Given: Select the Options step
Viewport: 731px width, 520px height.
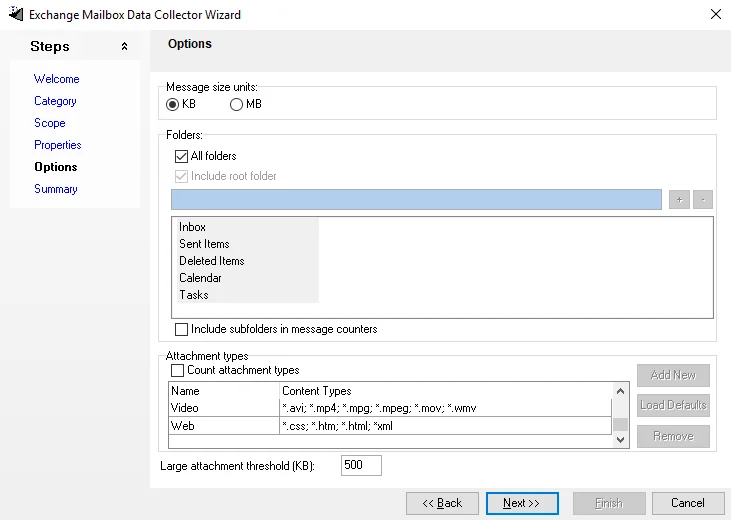Looking at the screenshot, I should pos(55,166).
